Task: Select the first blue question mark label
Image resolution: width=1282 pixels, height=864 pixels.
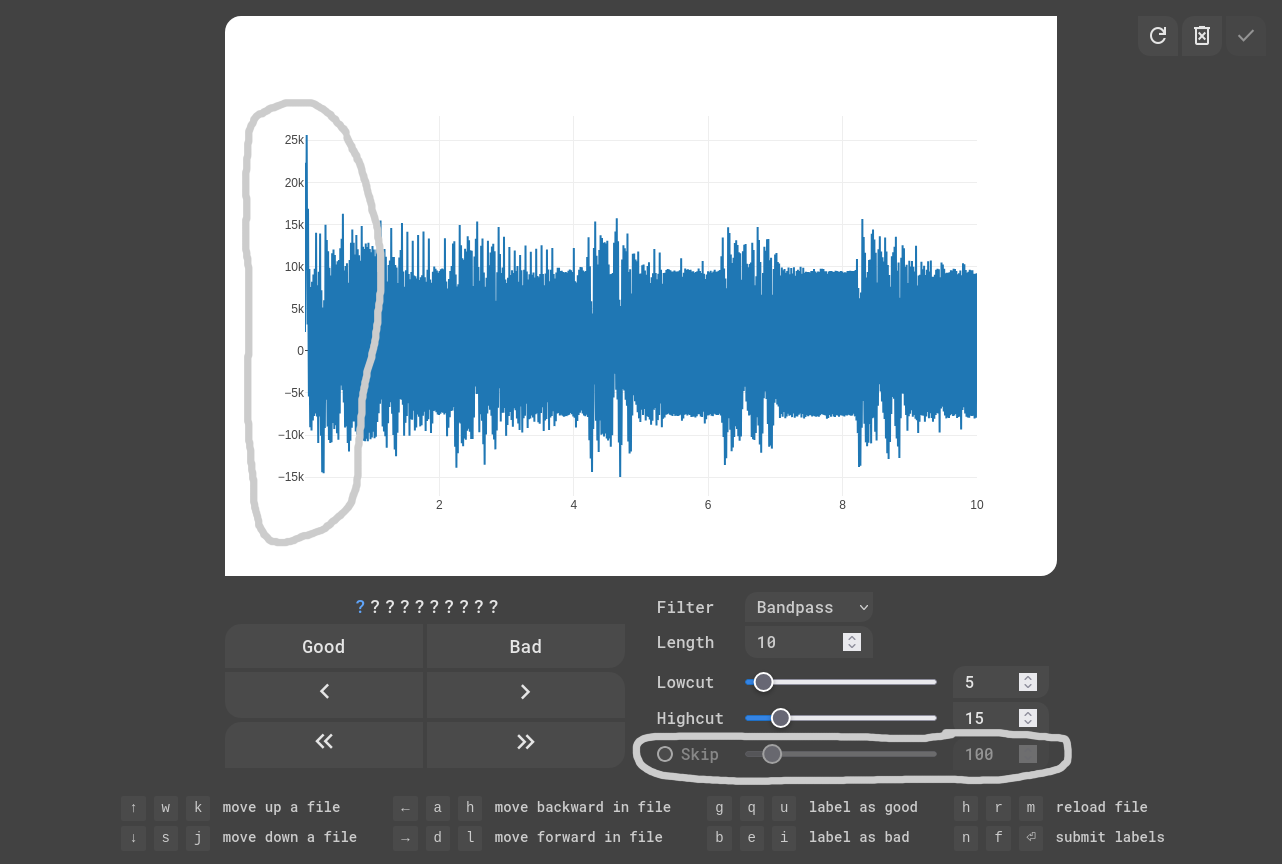Action: pos(360,607)
